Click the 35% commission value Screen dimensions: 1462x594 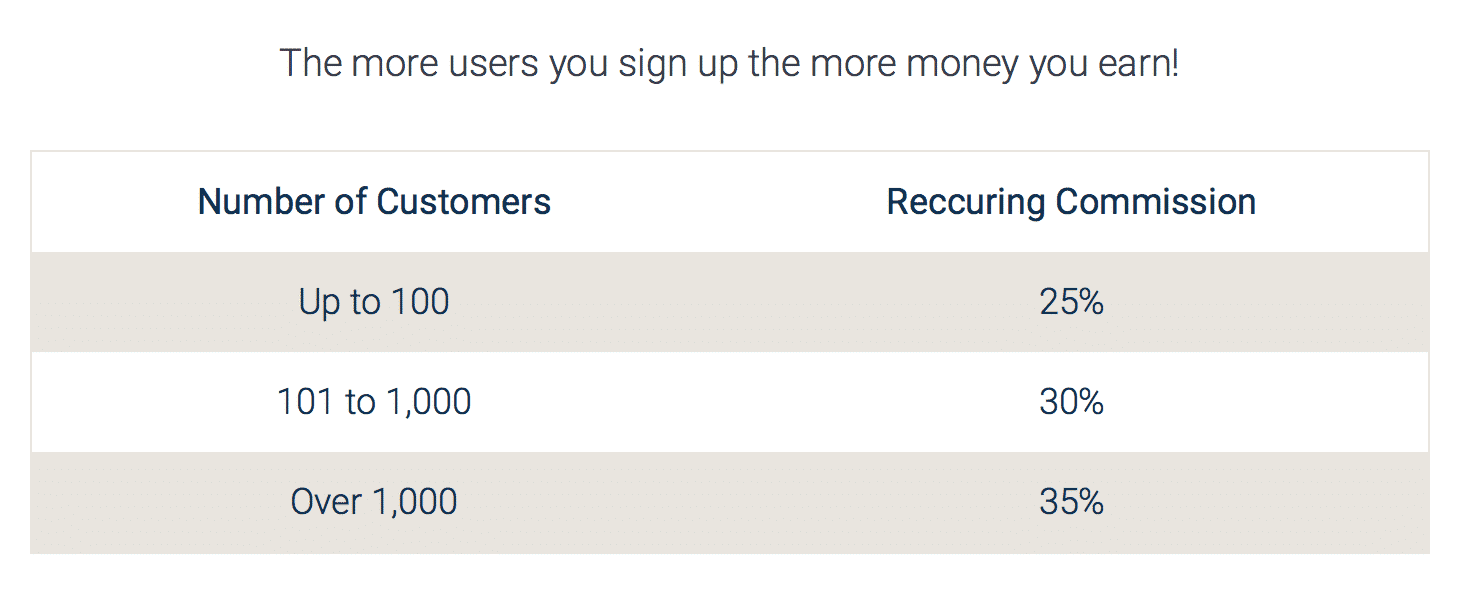[x=1071, y=502]
